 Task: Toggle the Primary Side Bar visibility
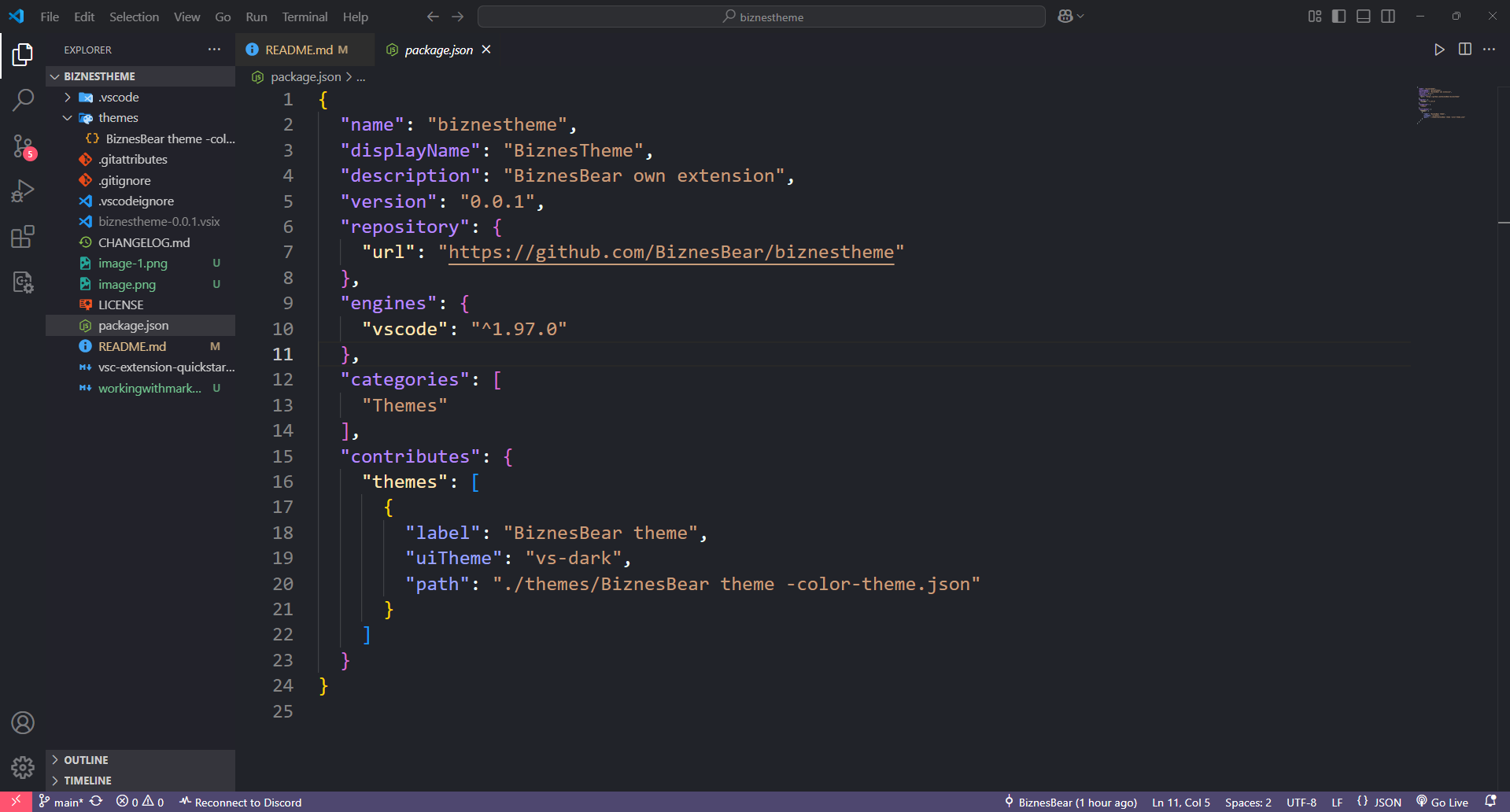tap(1338, 17)
